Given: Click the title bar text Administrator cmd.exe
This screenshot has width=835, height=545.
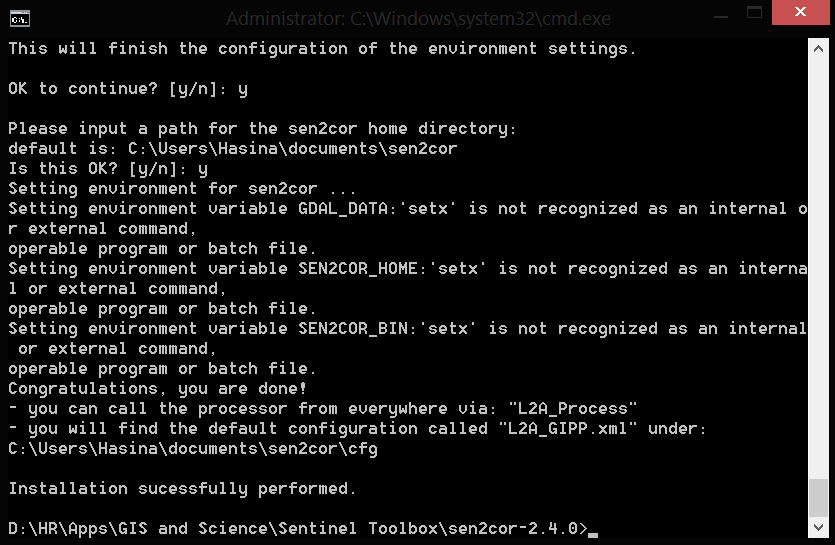Looking at the screenshot, I should 418,19.
